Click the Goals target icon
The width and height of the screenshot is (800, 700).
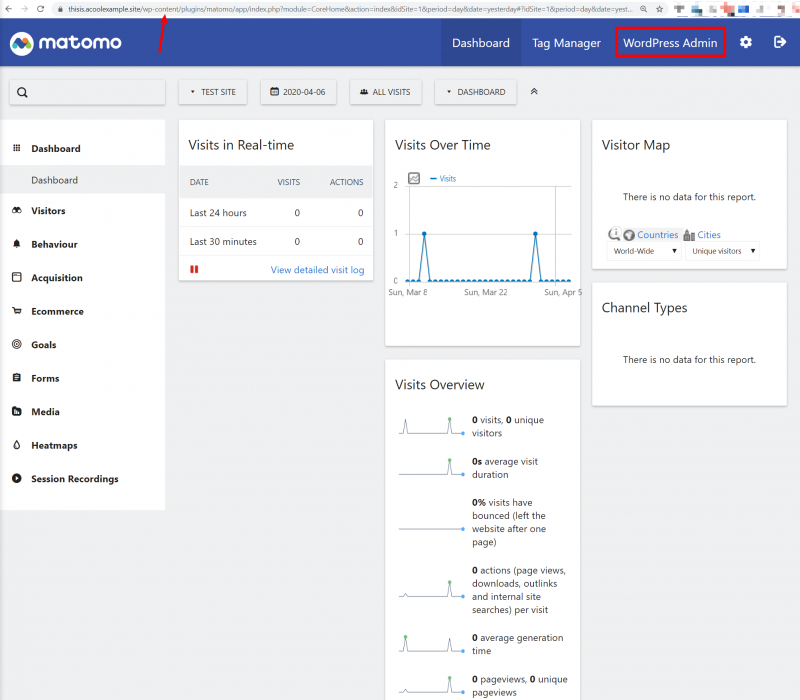[17, 344]
